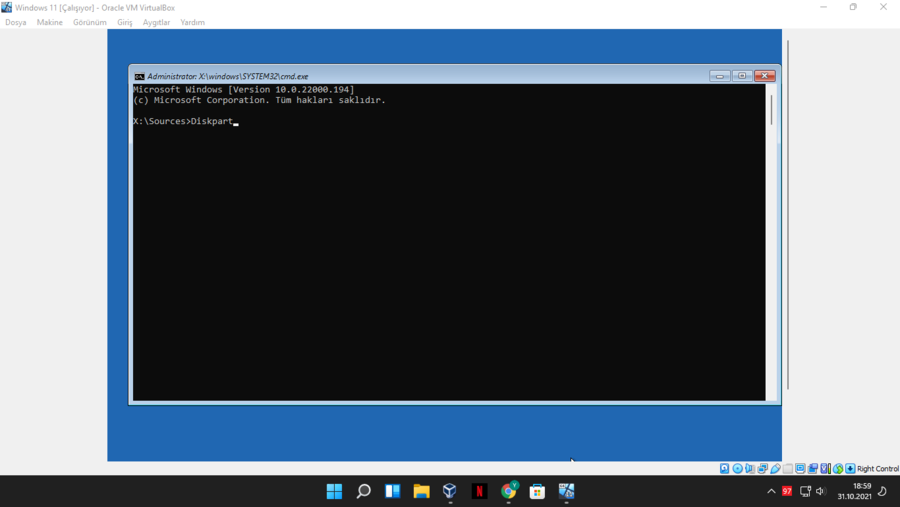Open the clock and date 18:59 flyout
Screen dimensions: 900x507
(x=854, y=491)
